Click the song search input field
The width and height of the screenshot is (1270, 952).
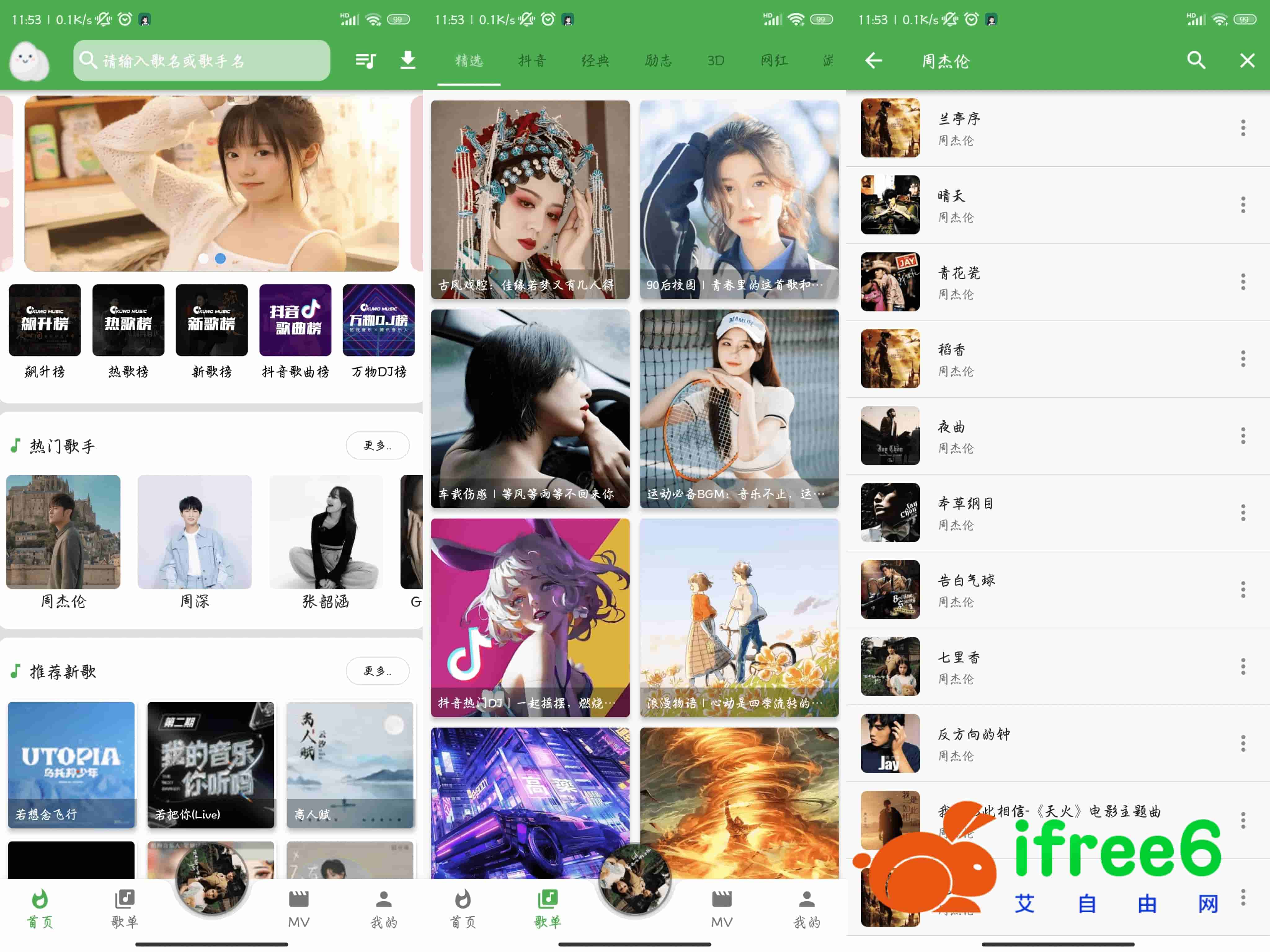point(201,60)
